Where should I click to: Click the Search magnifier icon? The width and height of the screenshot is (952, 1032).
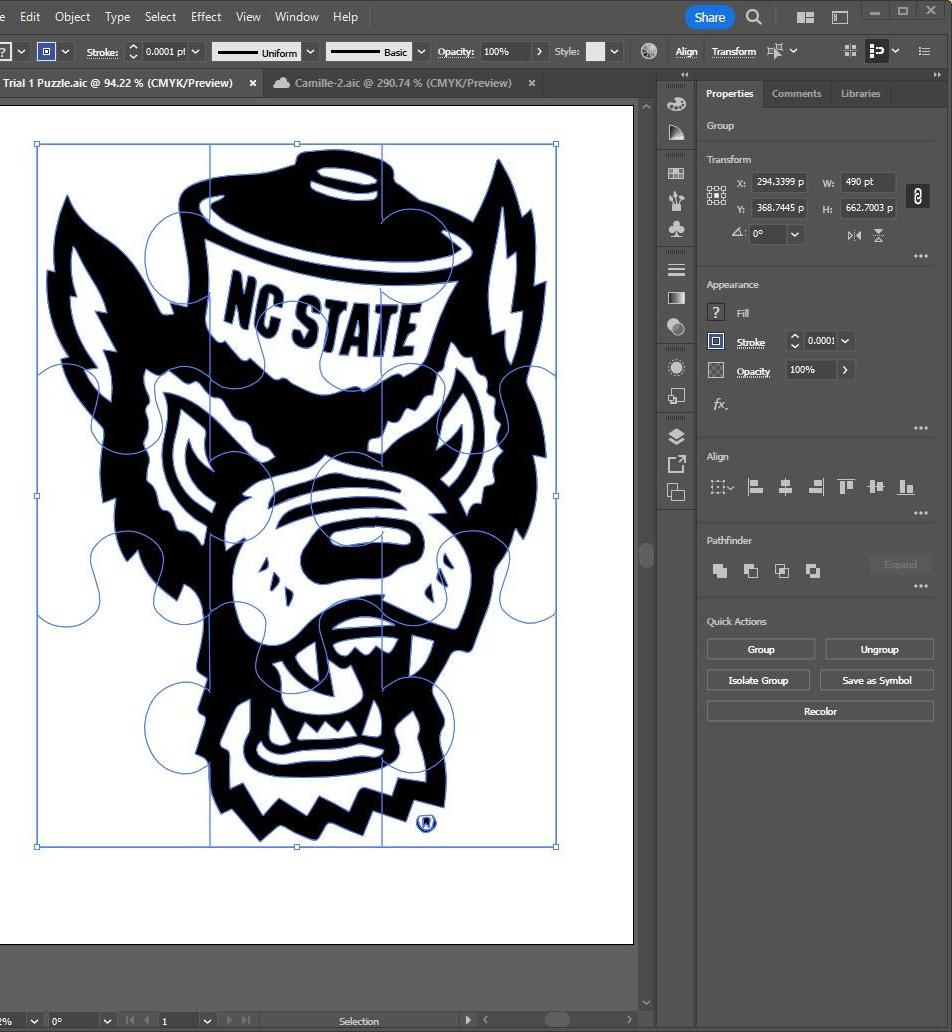754,17
